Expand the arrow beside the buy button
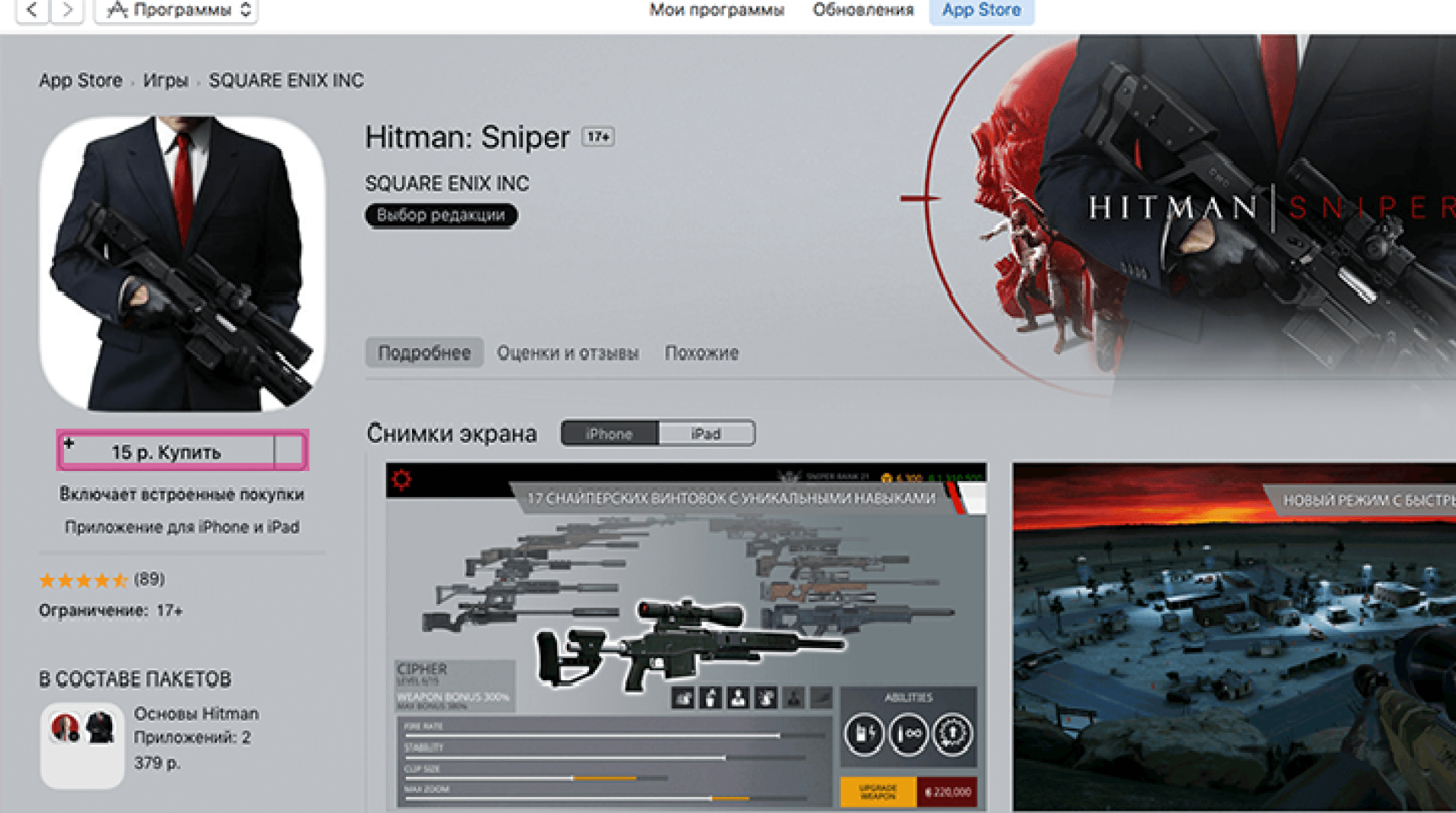The height and width of the screenshot is (813, 1456). point(290,451)
